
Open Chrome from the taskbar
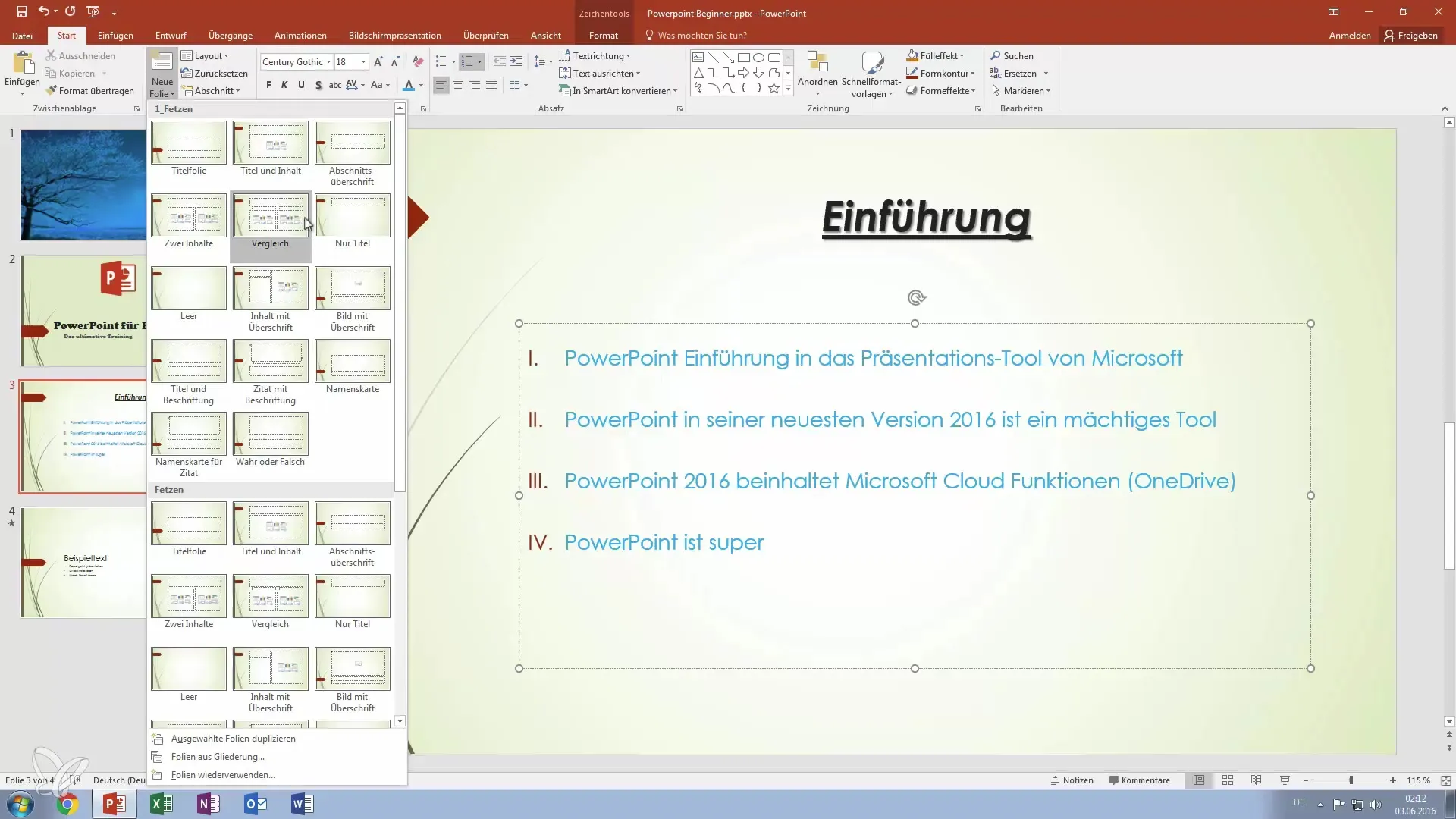[x=67, y=804]
